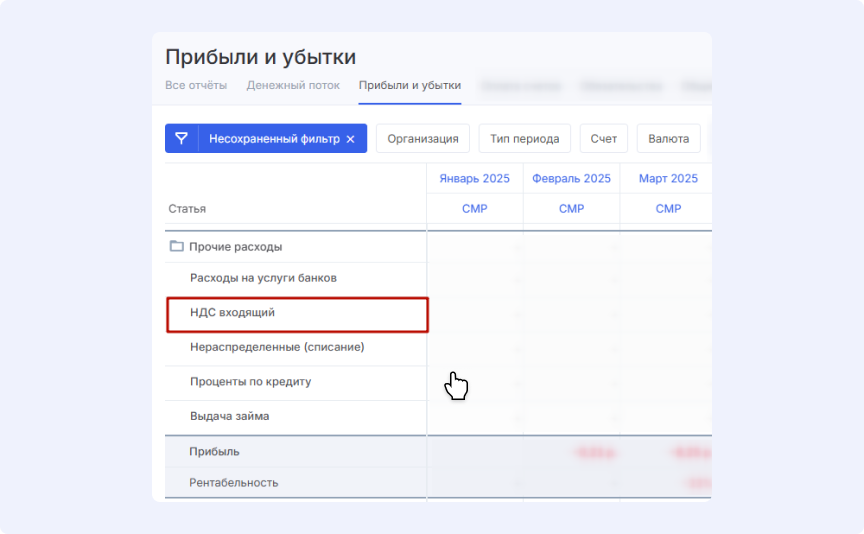Image resolution: width=864 pixels, height=534 pixels.
Task: Select the Проценты по кредиту item
Action: click(251, 382)
